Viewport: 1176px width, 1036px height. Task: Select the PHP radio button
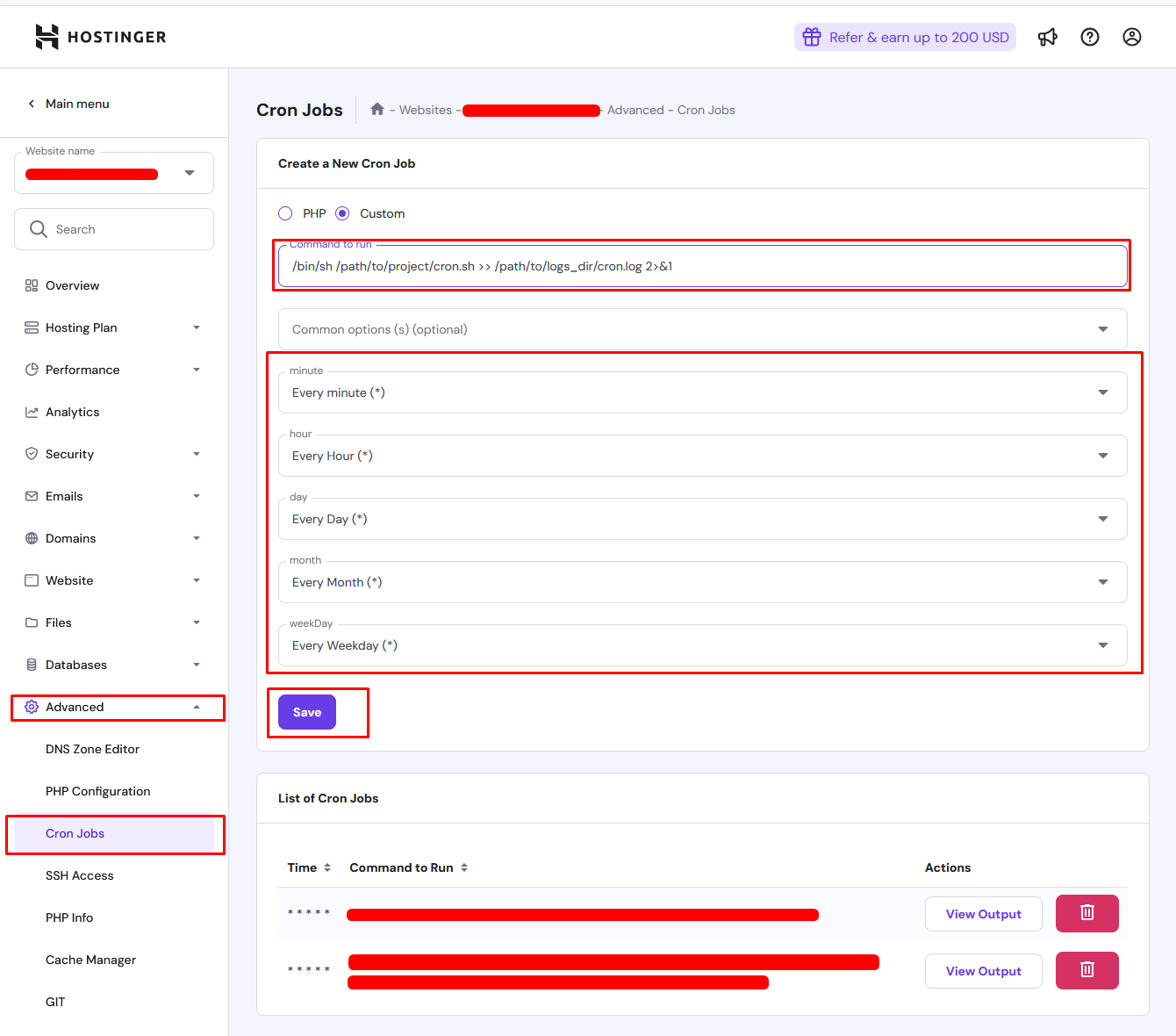(285, 213)
